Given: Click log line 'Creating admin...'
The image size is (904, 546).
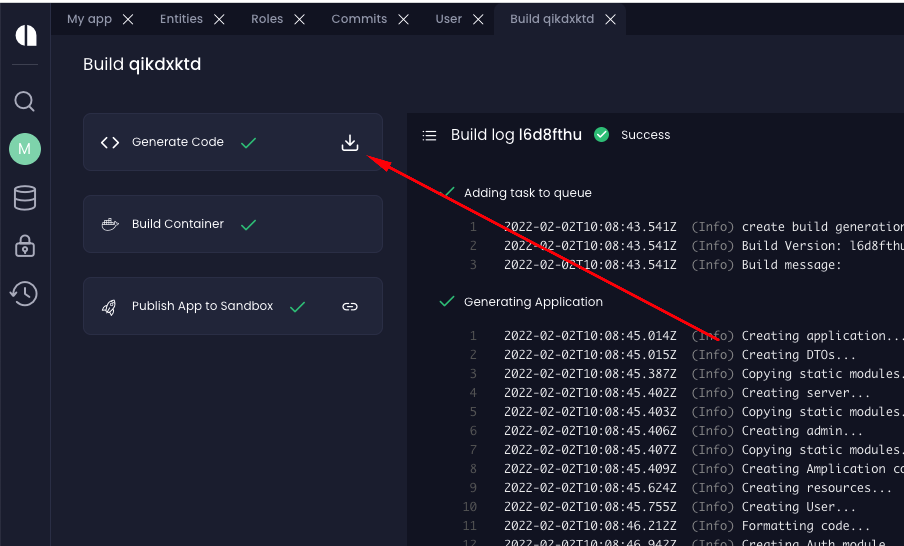Looking at the screenshot, I should coord(802,431).
